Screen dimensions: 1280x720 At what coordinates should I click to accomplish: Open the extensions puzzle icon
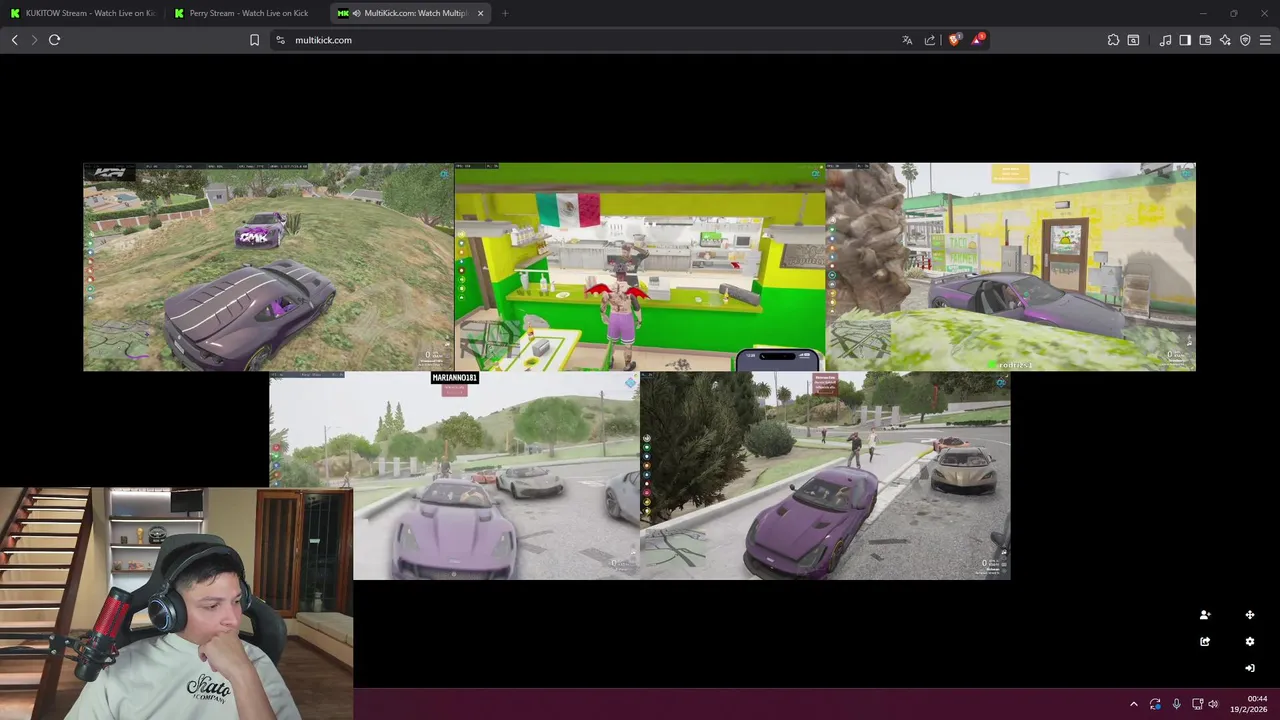1113,40
